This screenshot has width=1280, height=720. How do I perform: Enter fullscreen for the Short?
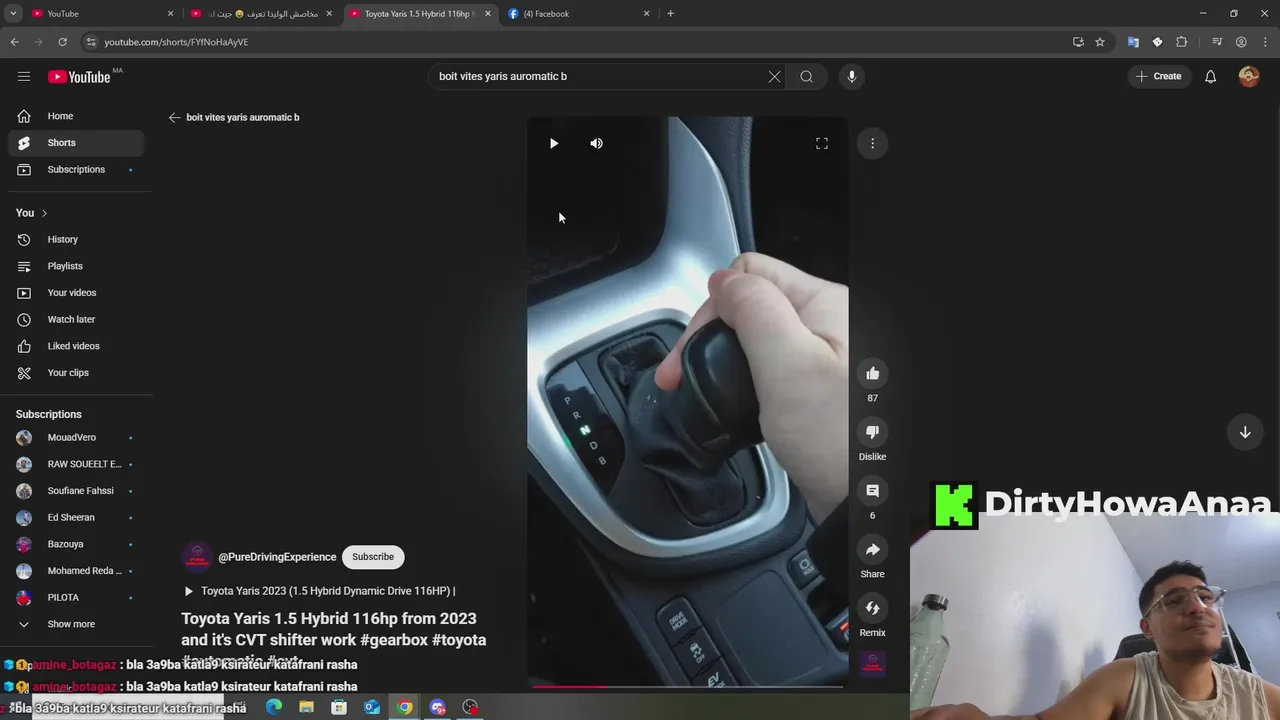pos(822,143)
